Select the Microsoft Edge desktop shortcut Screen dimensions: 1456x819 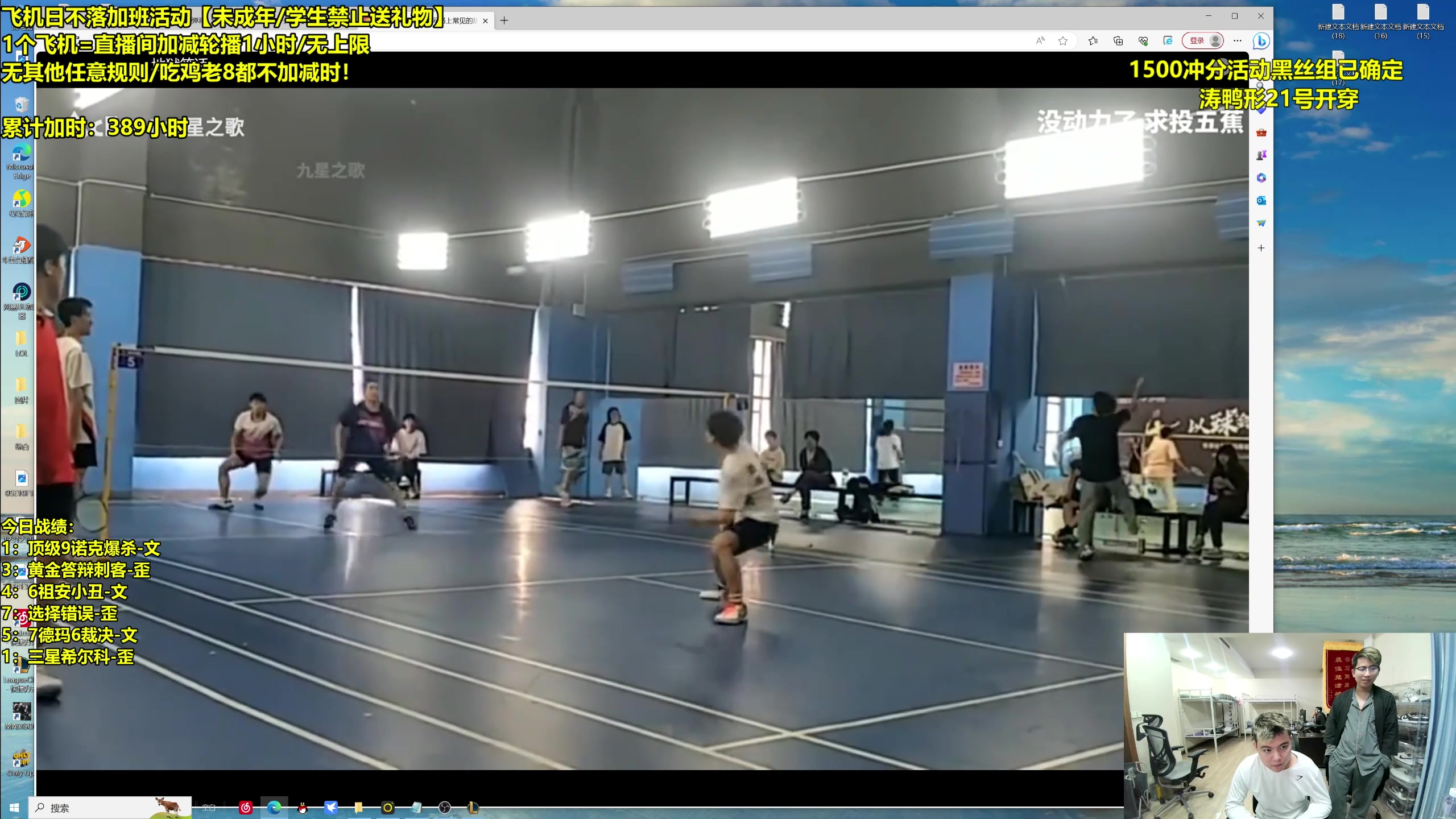click(21, 162)
